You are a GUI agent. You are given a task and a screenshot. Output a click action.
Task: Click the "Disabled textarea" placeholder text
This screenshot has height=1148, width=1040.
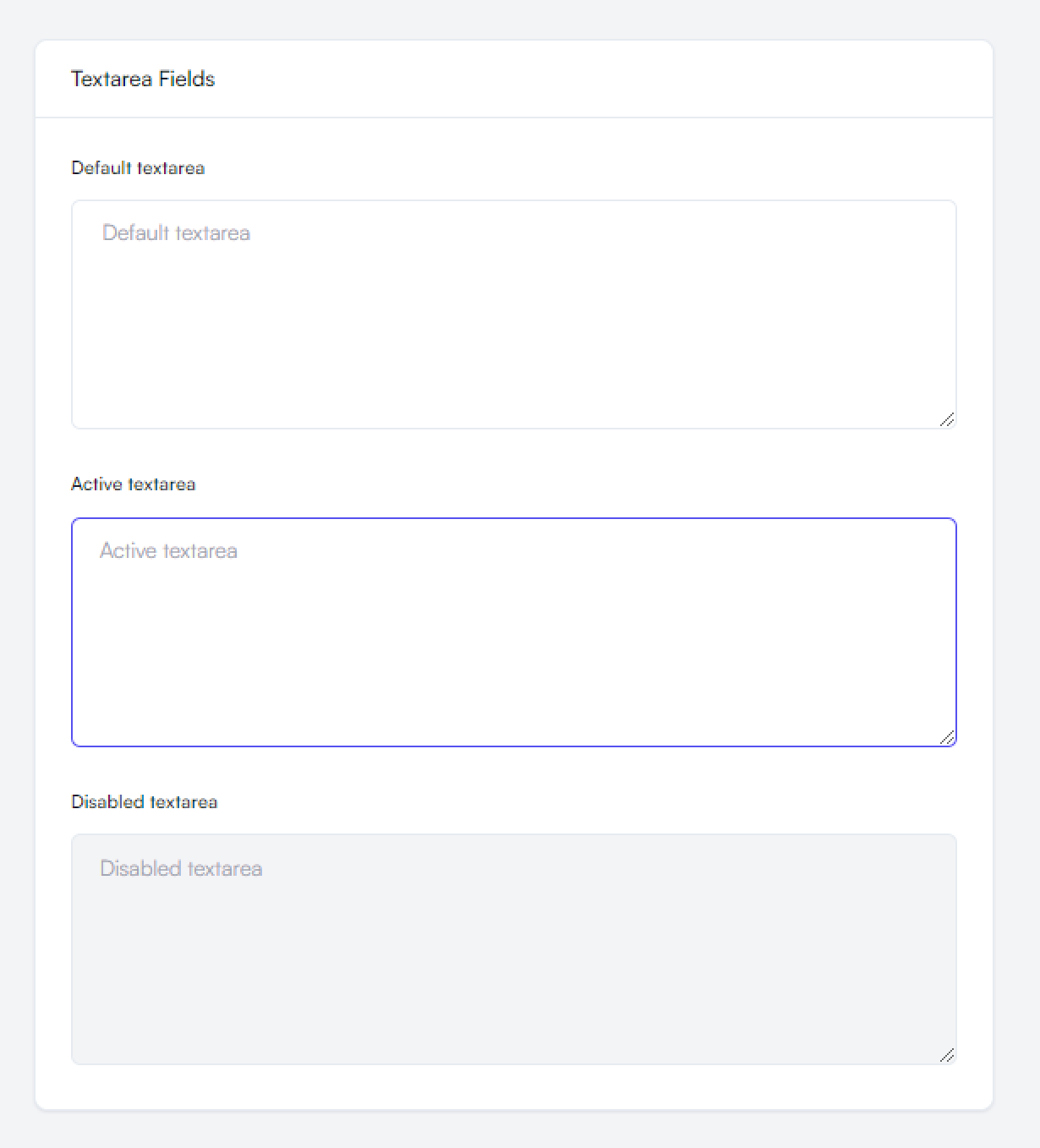click(181, 869)
